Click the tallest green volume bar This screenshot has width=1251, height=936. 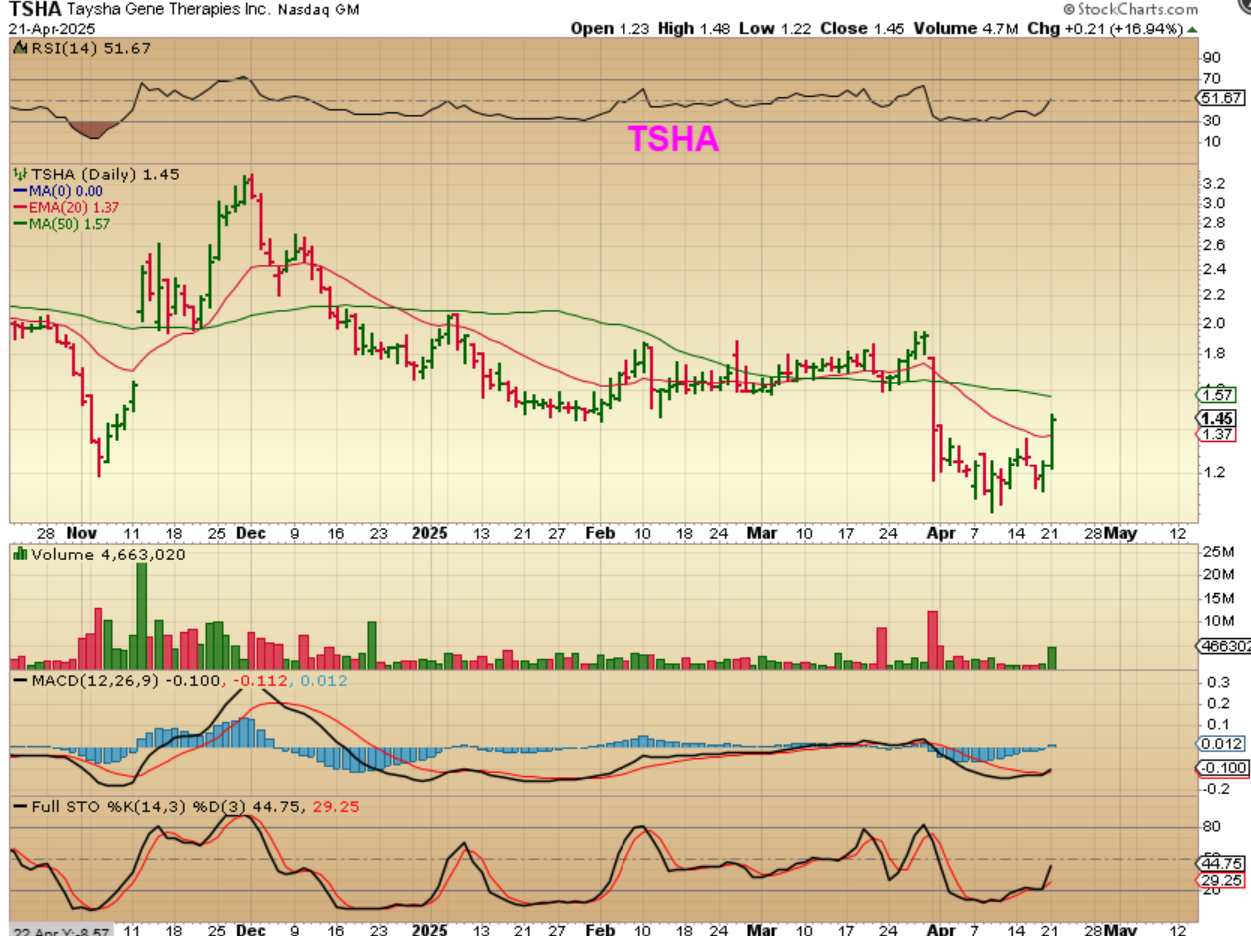click(x=142, y=616)
